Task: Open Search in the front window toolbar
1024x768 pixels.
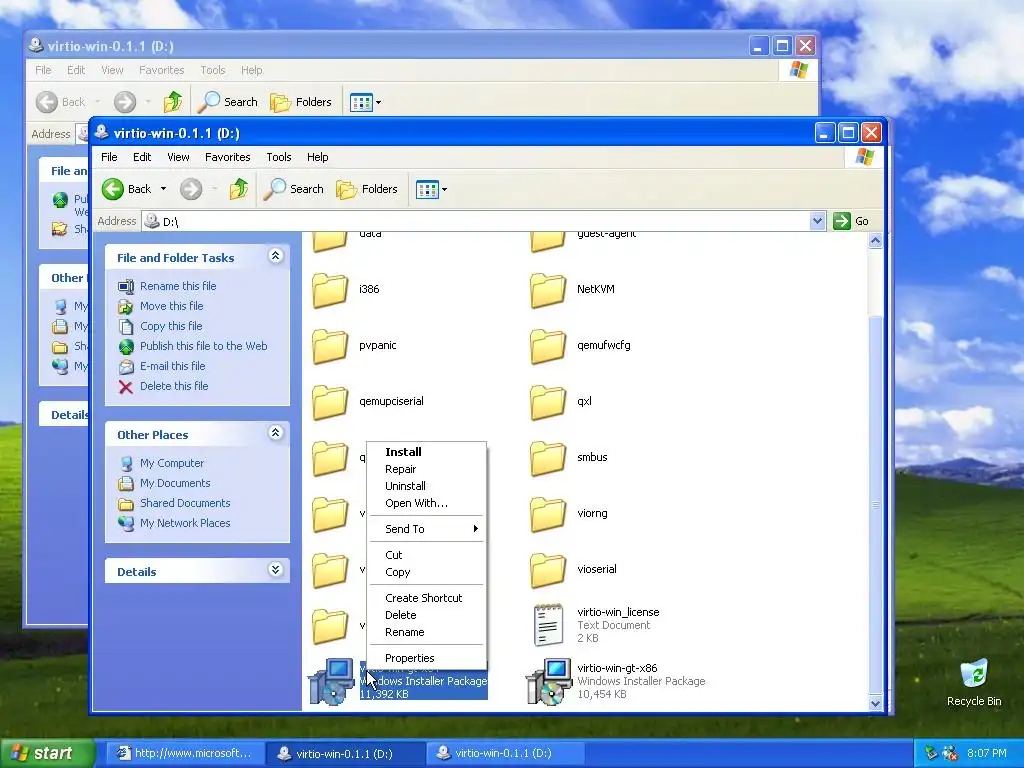Action: tap(294, 189)
